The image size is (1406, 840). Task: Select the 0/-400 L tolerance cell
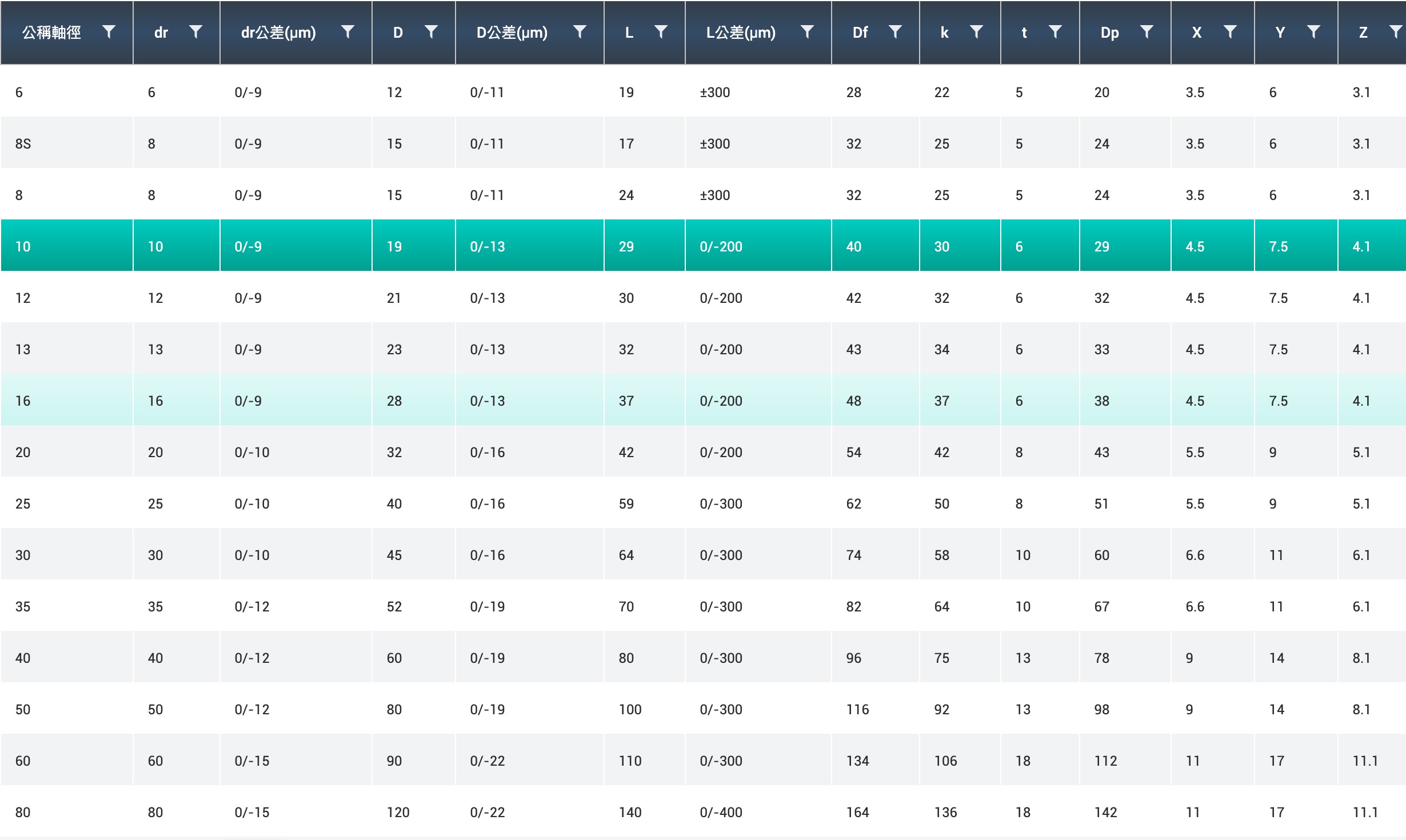(721, 812)
